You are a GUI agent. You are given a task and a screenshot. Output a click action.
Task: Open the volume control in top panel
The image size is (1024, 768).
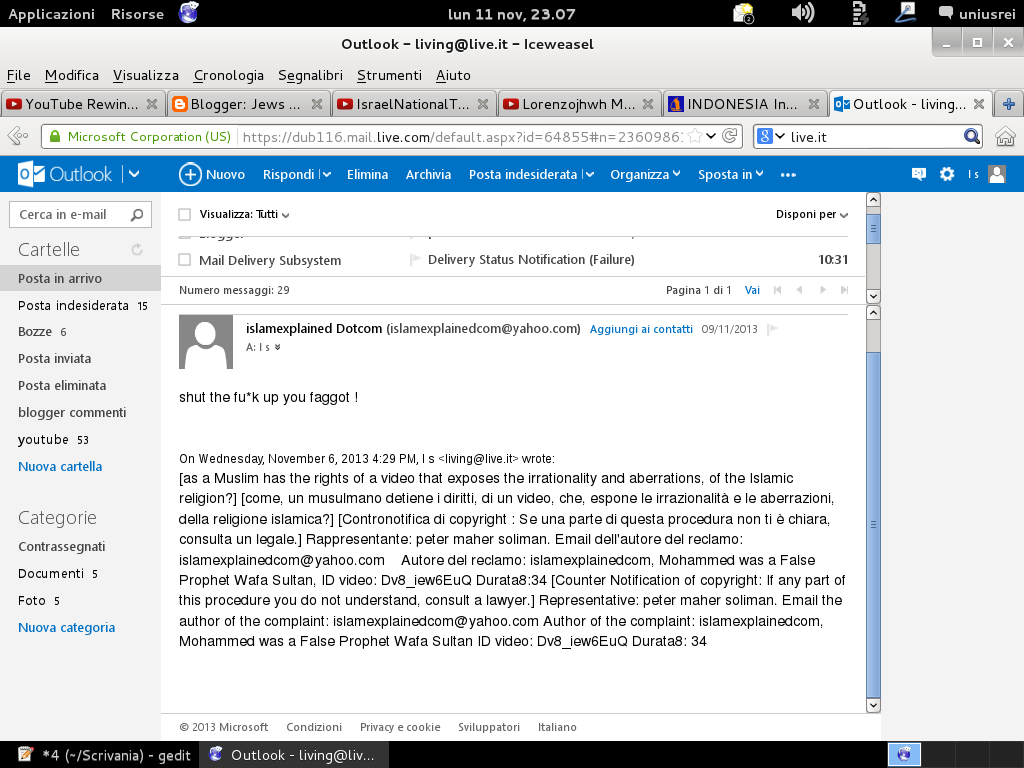[803, 13]
